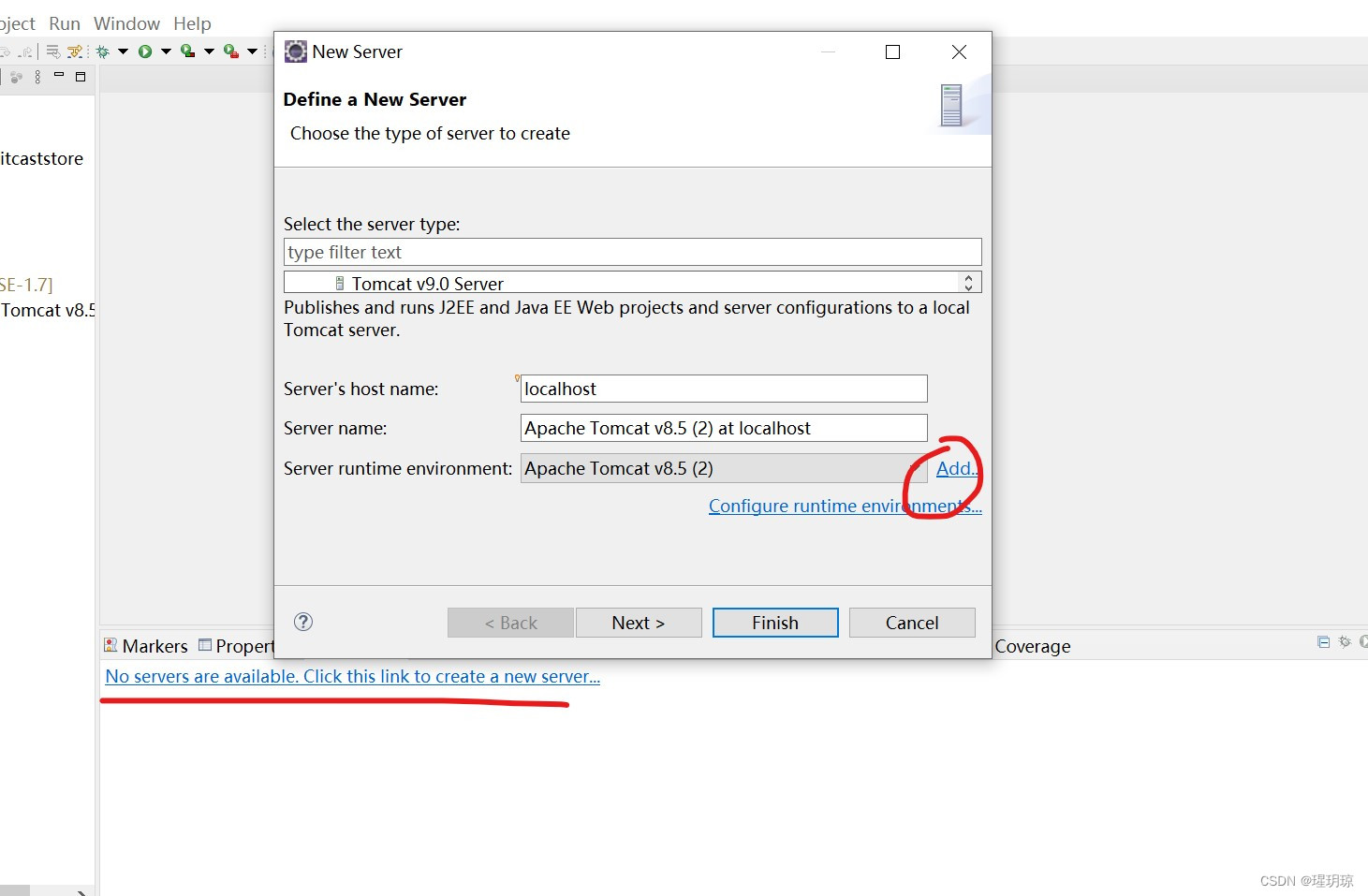The image size is (1368, 896).
Task: Click the Step Filters toolbar icon
Action: pos(75,51)
